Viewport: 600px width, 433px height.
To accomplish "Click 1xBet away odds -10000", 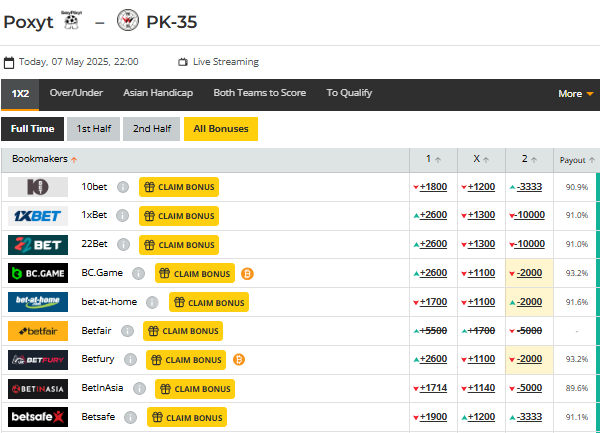I will click(x=529, y=215).
